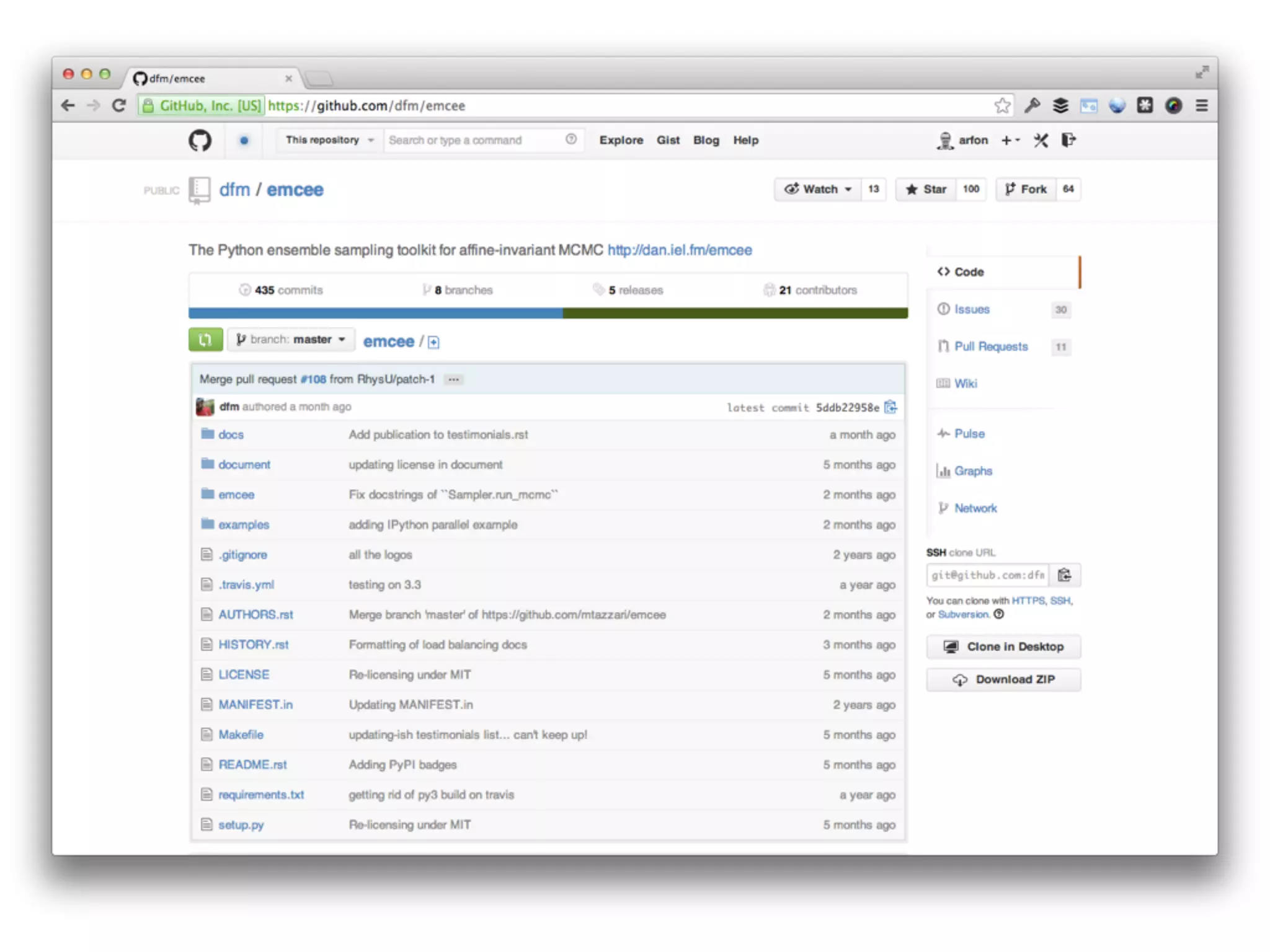Click the language statistics color bar
The height and width of the screenshot is (952, 1270).
click(548, 313)
